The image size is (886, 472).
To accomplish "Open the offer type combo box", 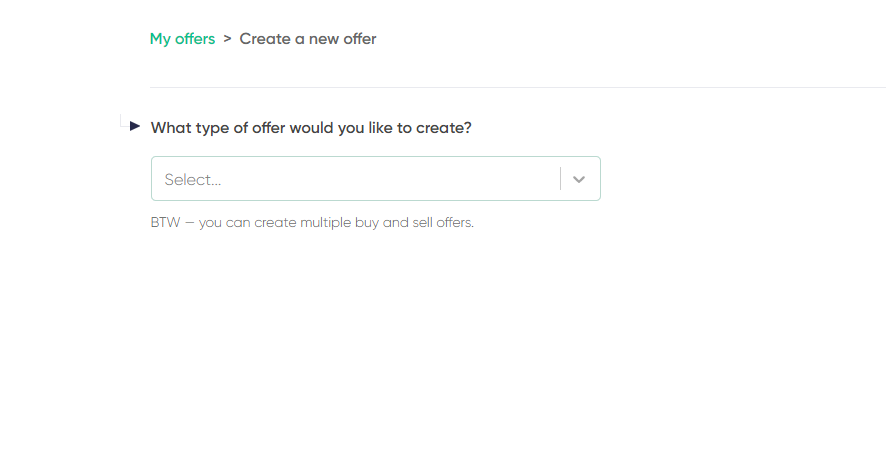I will [376, 179].
